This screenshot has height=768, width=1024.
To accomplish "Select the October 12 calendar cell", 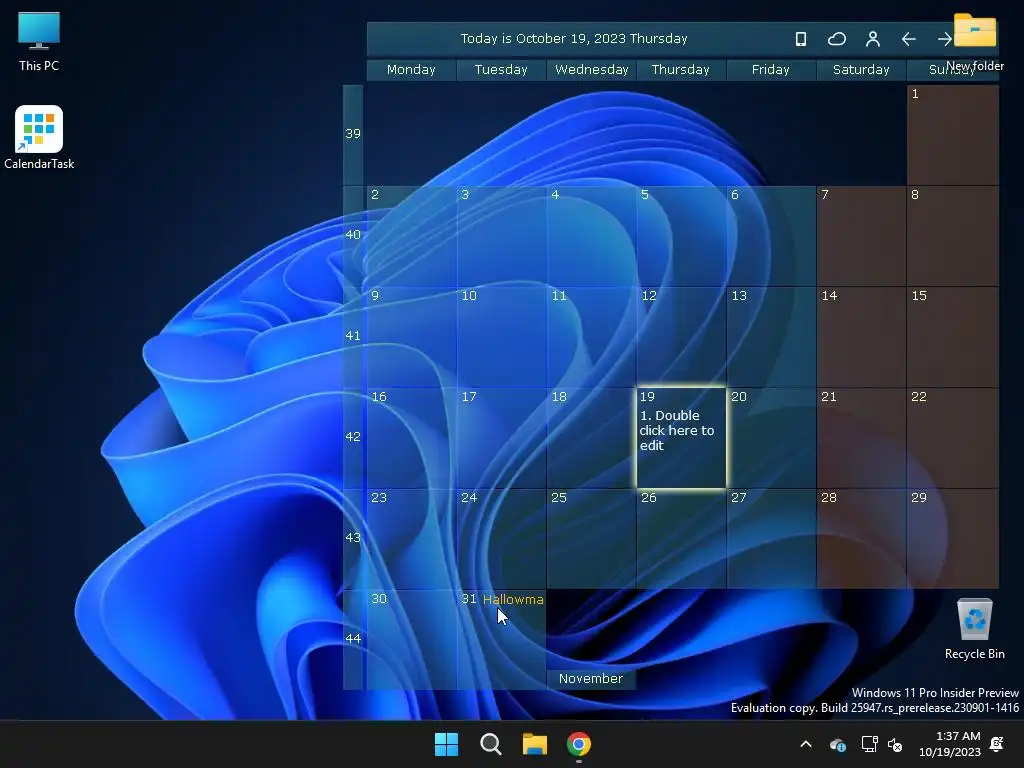I will pos(681,337).
